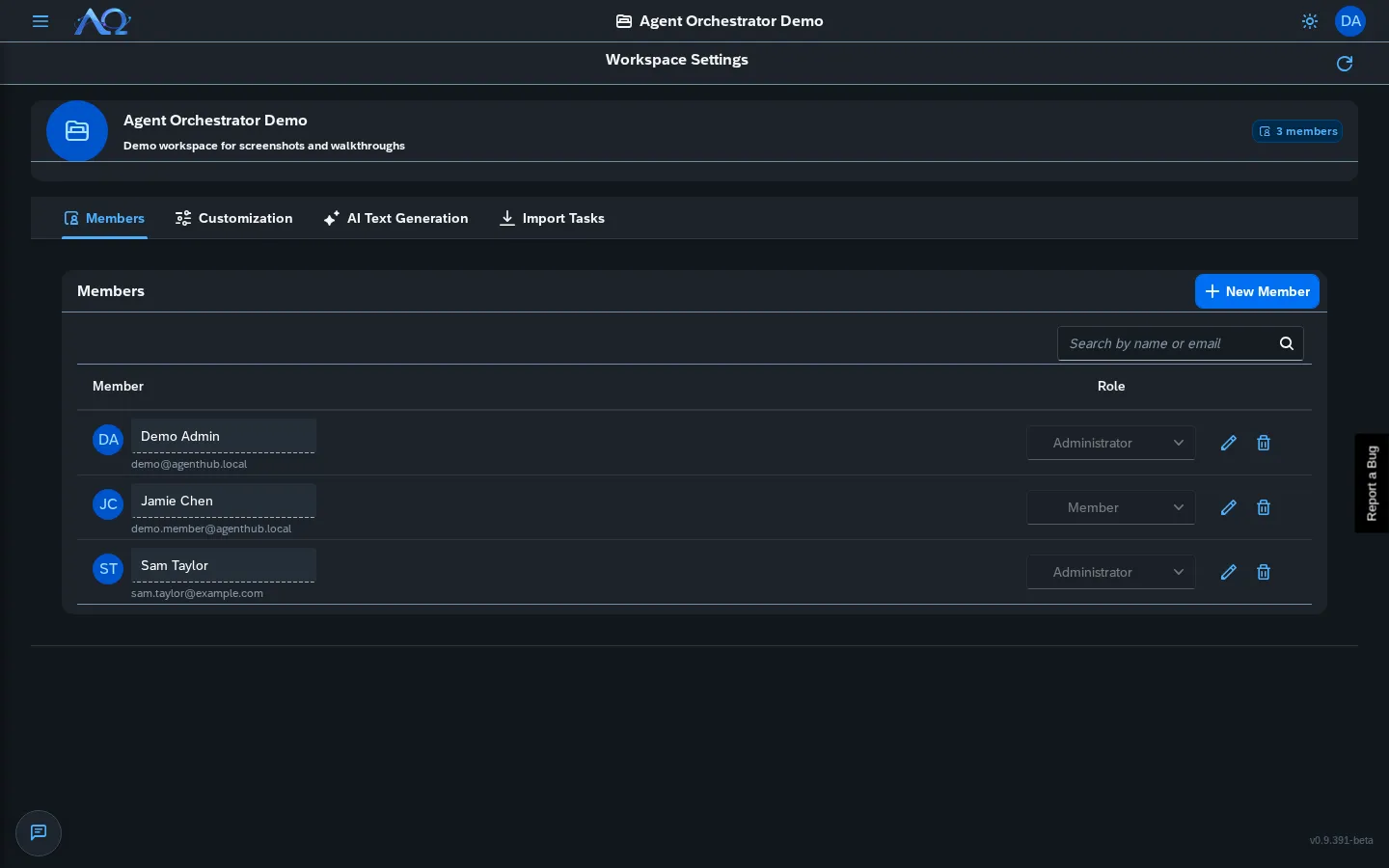Toggle the light/dark theme sun icon

point(1309,21)
